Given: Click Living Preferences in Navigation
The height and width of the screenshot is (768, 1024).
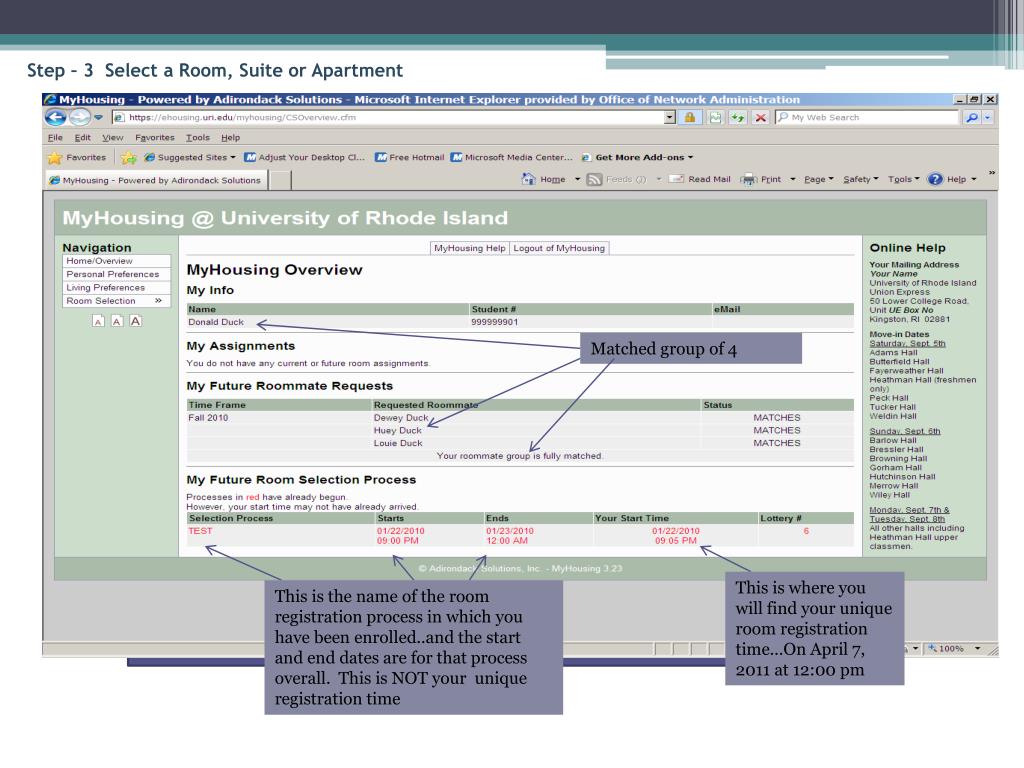Looking at the screenshot, I should click(x=117, y=287).
